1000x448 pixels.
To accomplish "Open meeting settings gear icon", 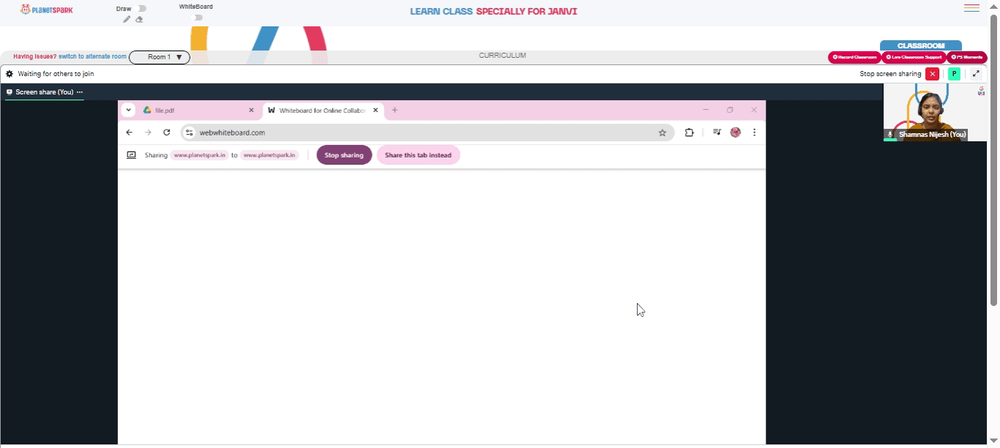I will [10, 74].
